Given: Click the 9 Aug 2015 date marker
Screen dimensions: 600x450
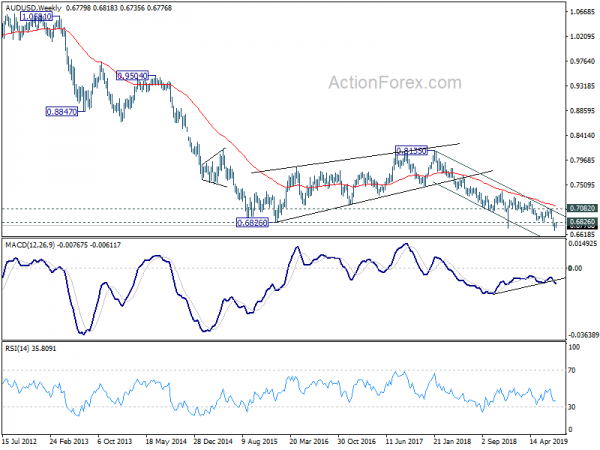Looking at the screenshot, I should pos(260,441).
